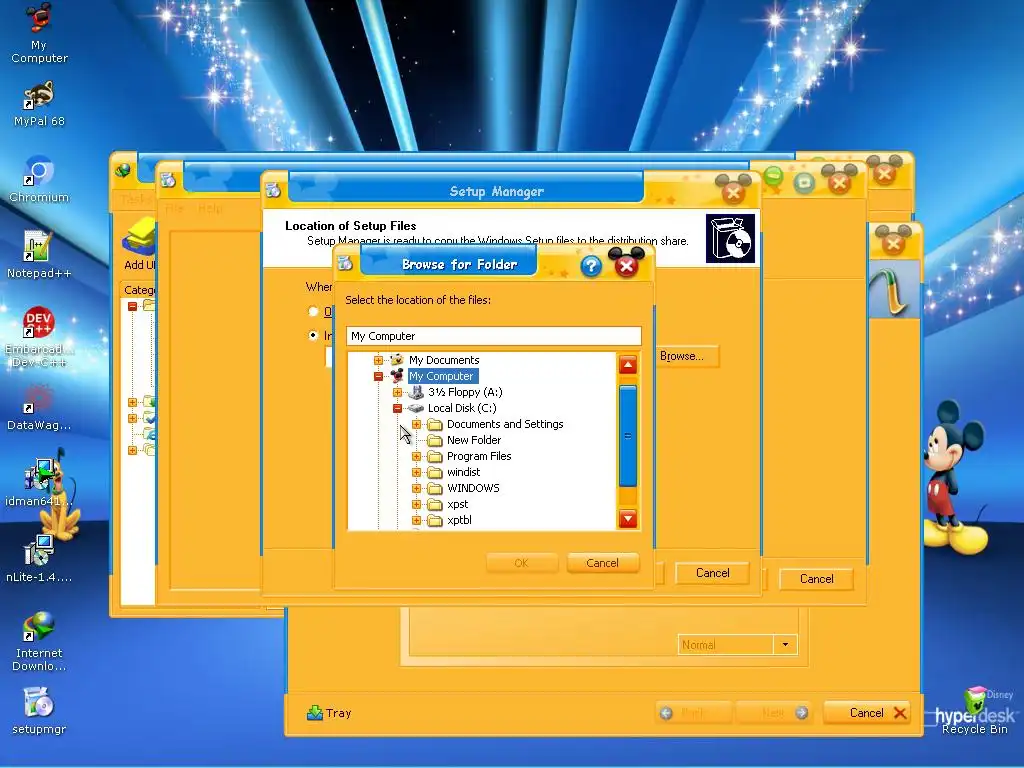
Task: Click the windist folder icon
Action: pos(435,472)
